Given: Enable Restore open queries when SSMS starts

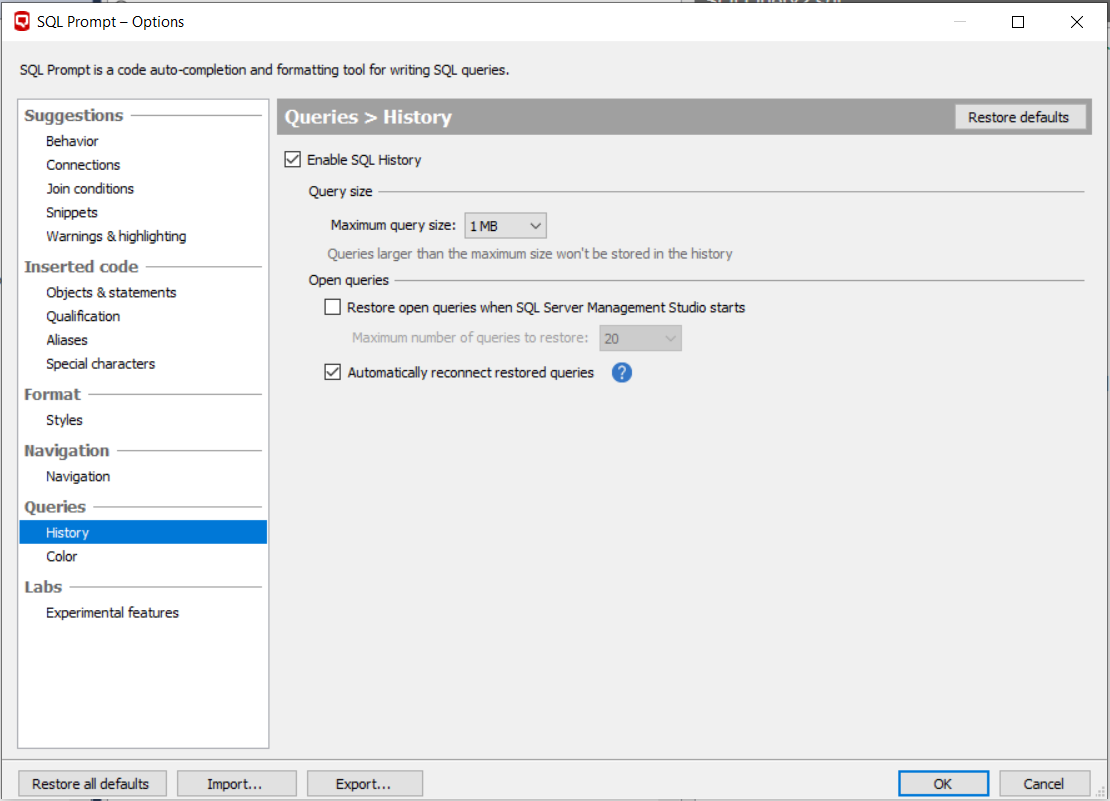Looking at the screenshot, I should pos(332,307).
